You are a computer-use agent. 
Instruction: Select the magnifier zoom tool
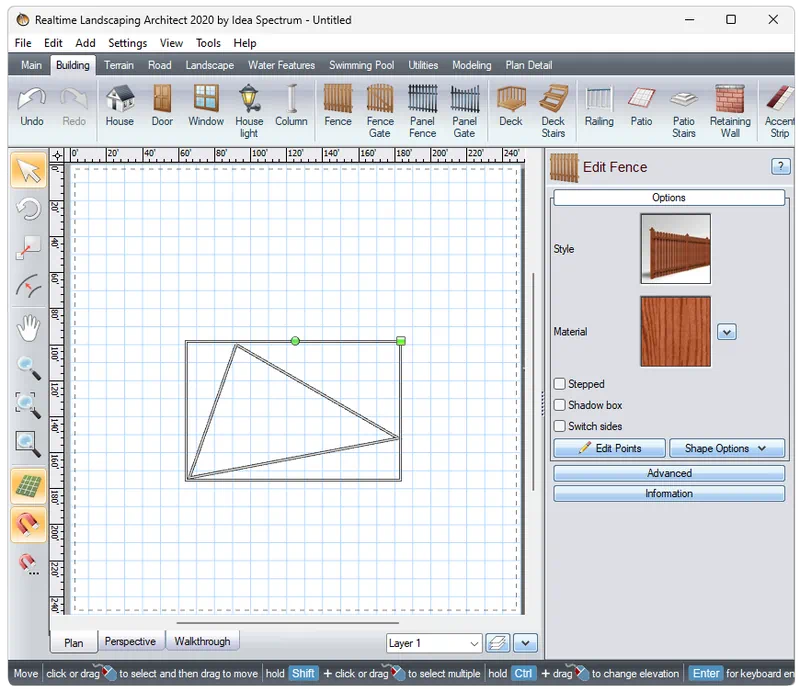point(29,367)
